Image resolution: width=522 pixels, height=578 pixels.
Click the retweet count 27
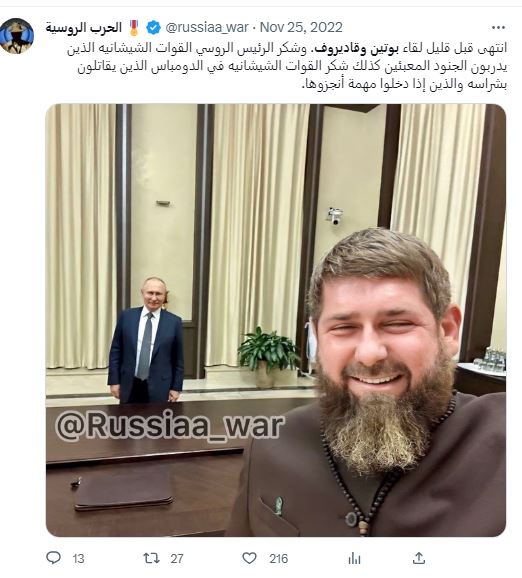tap(177, 559)
